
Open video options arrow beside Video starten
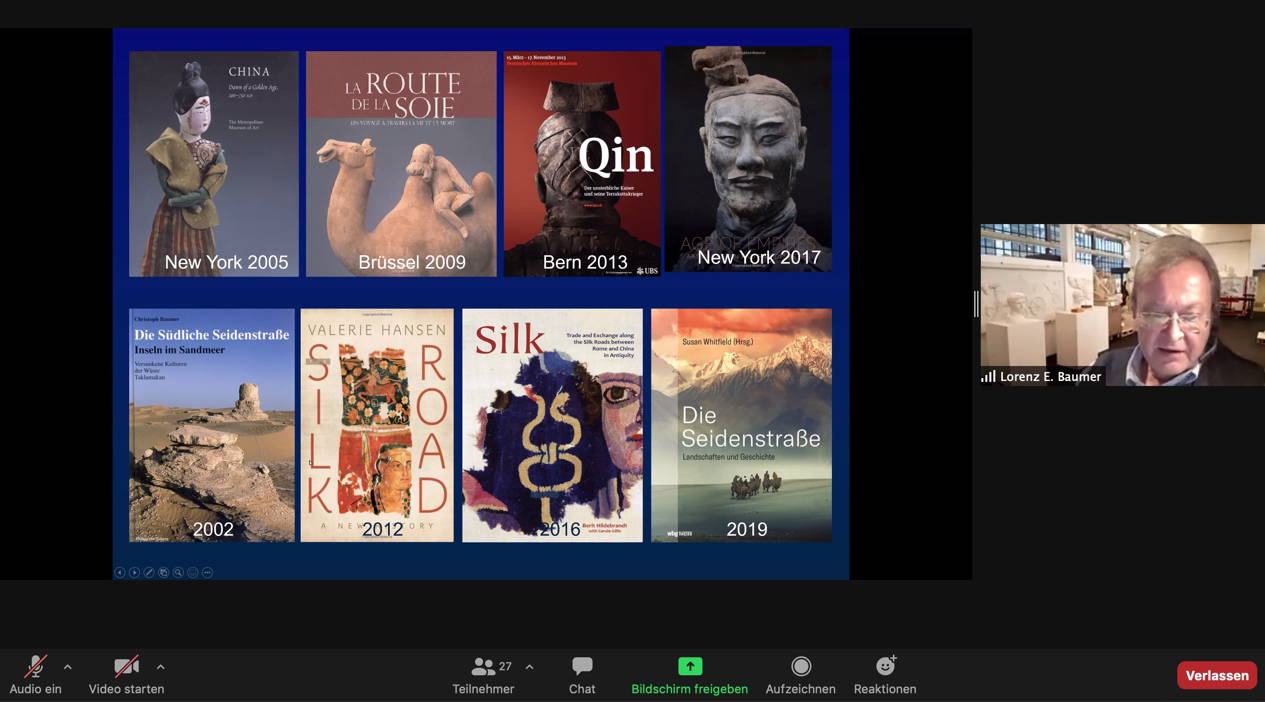point(160,667)
